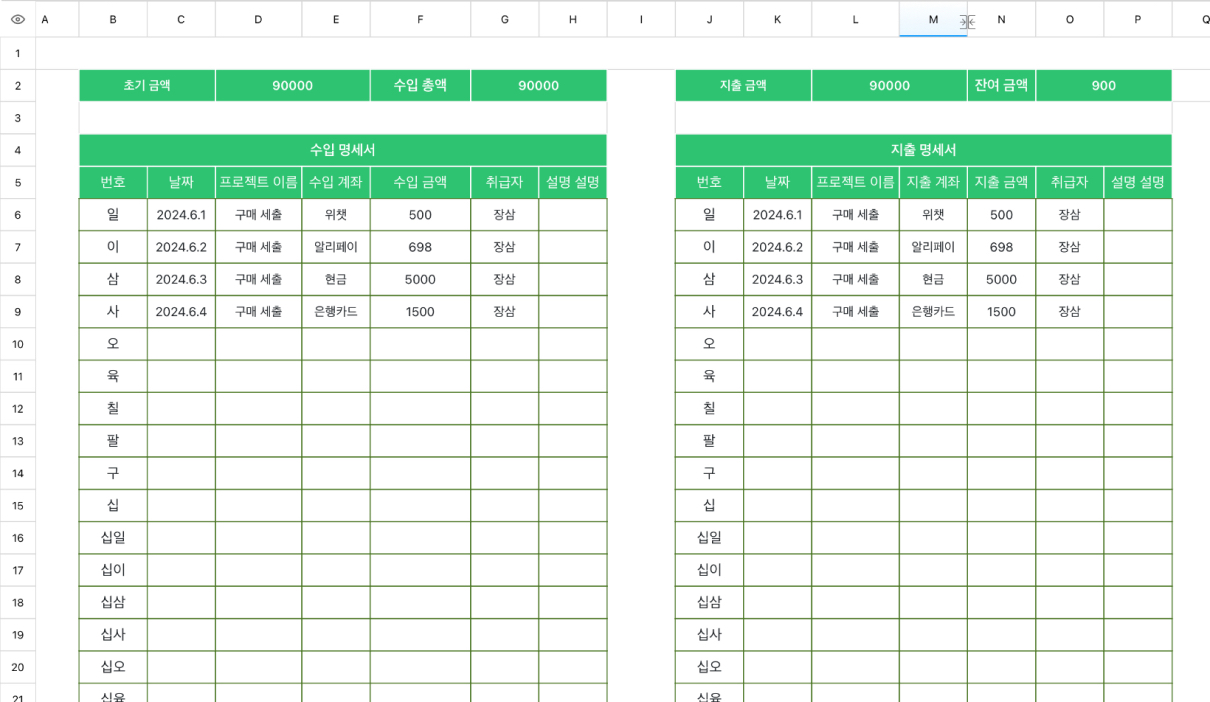The width and height of the screenshot is (1210, 702).
Task: Select the 칠 row number in expense table
Action: (709, 409)
